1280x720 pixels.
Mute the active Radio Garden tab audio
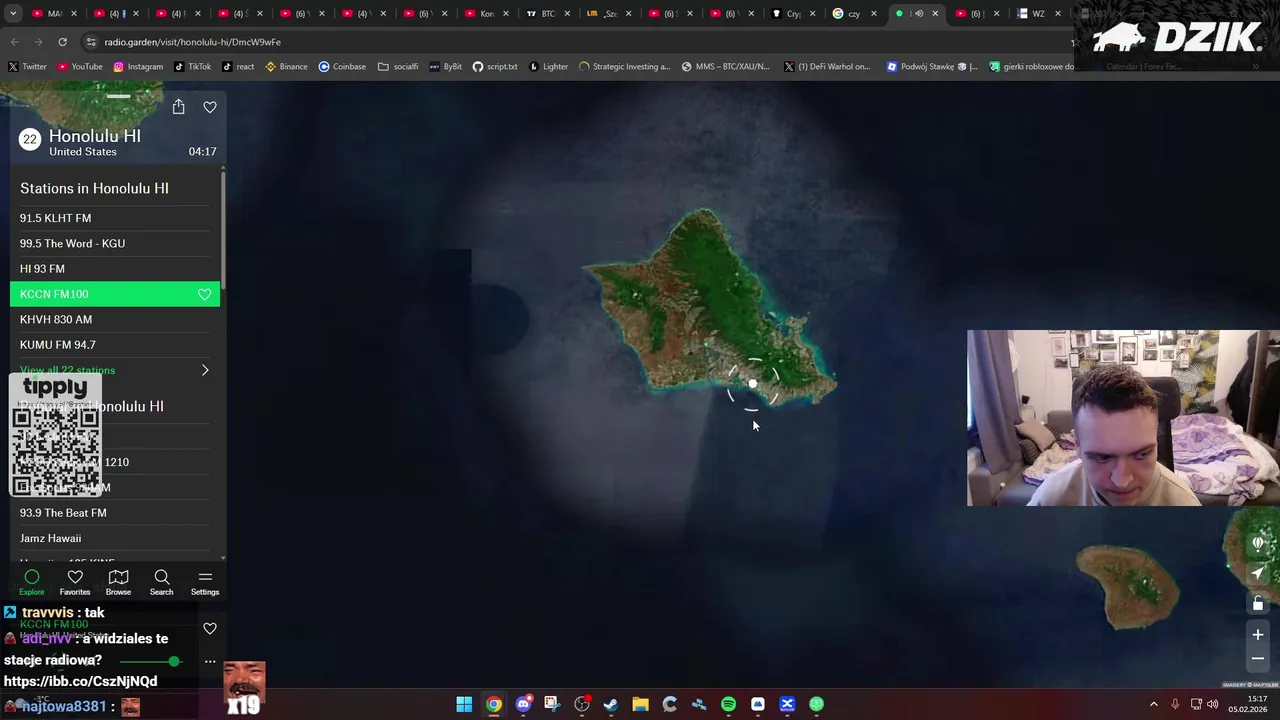click(x=919, y=13)
